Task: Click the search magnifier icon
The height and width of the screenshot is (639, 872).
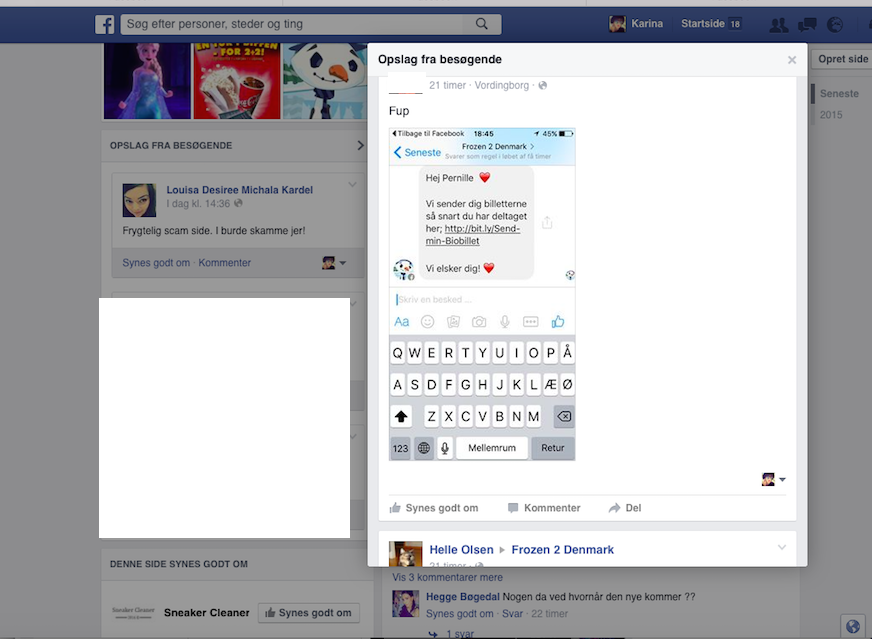Action: tap(482, 24)
